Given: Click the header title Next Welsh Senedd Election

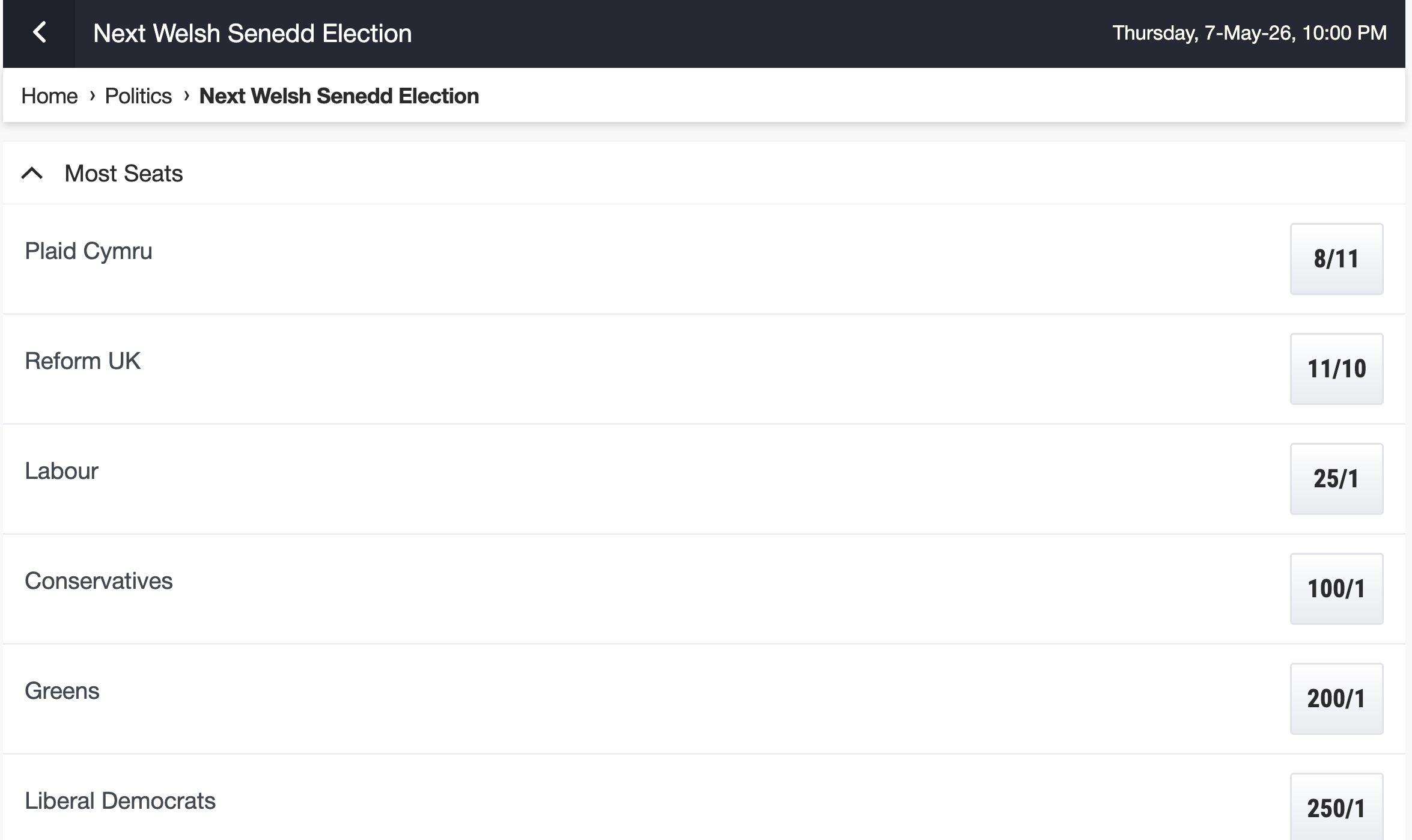Looking at the screenshot, I should 252,34.
